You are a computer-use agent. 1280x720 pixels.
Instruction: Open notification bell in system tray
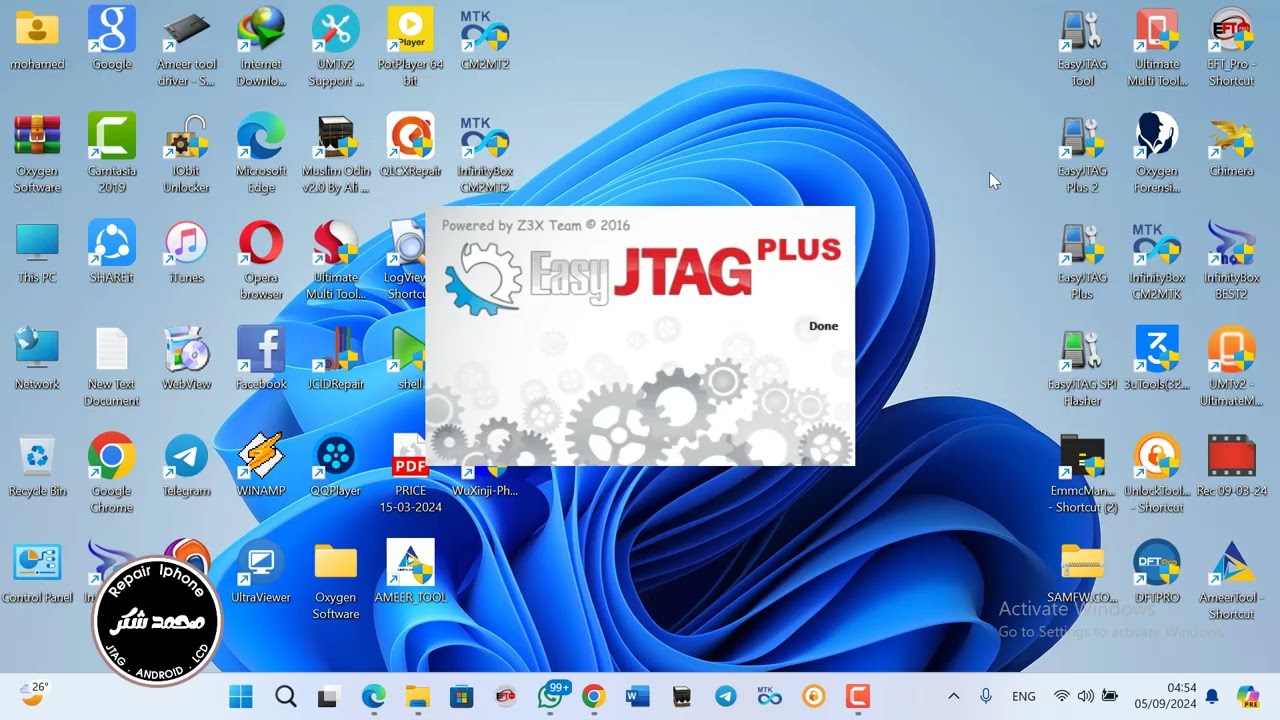[1212, 696]
